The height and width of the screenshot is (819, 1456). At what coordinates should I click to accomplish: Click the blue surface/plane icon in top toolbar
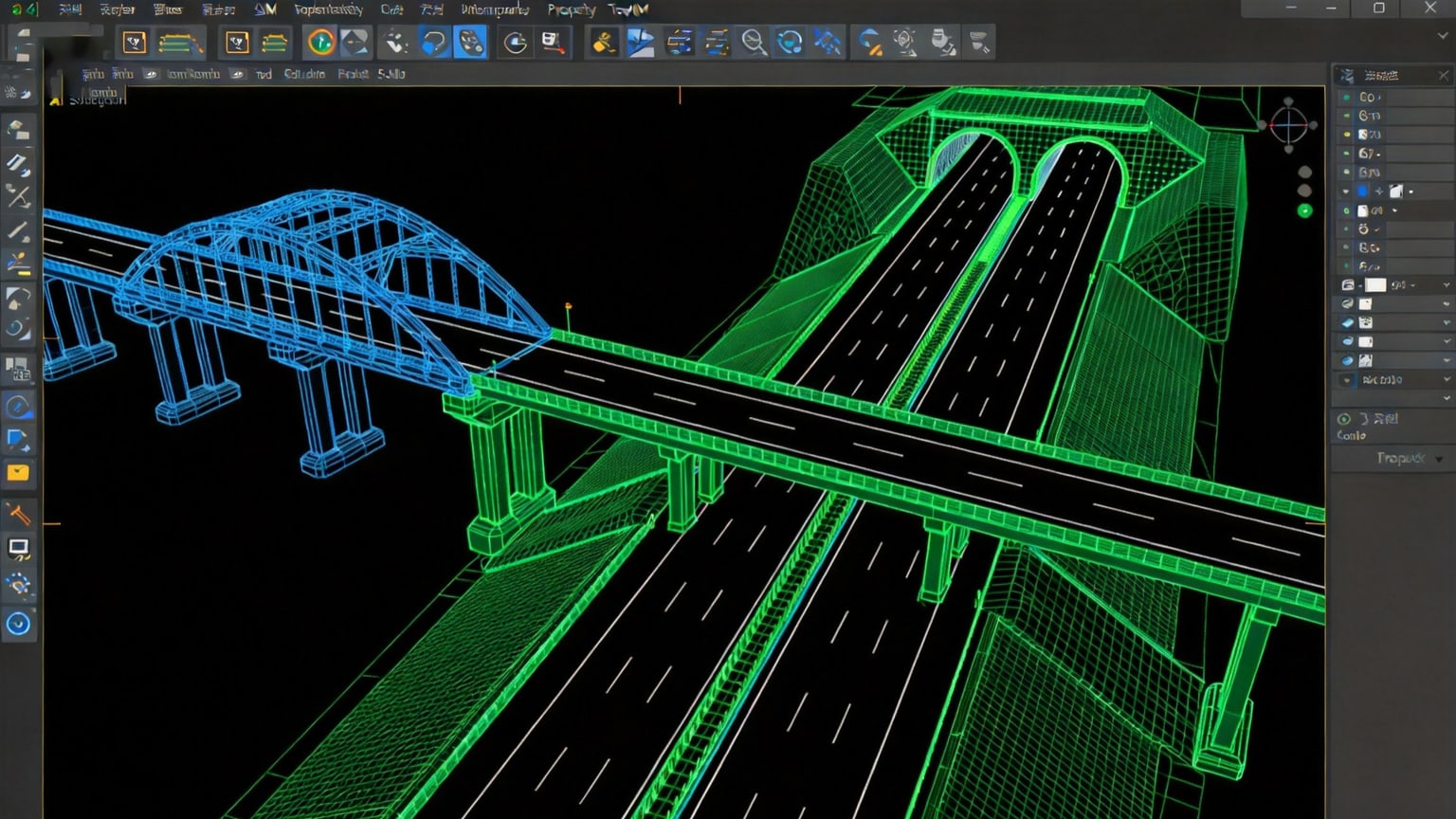(x=641, y=43)
